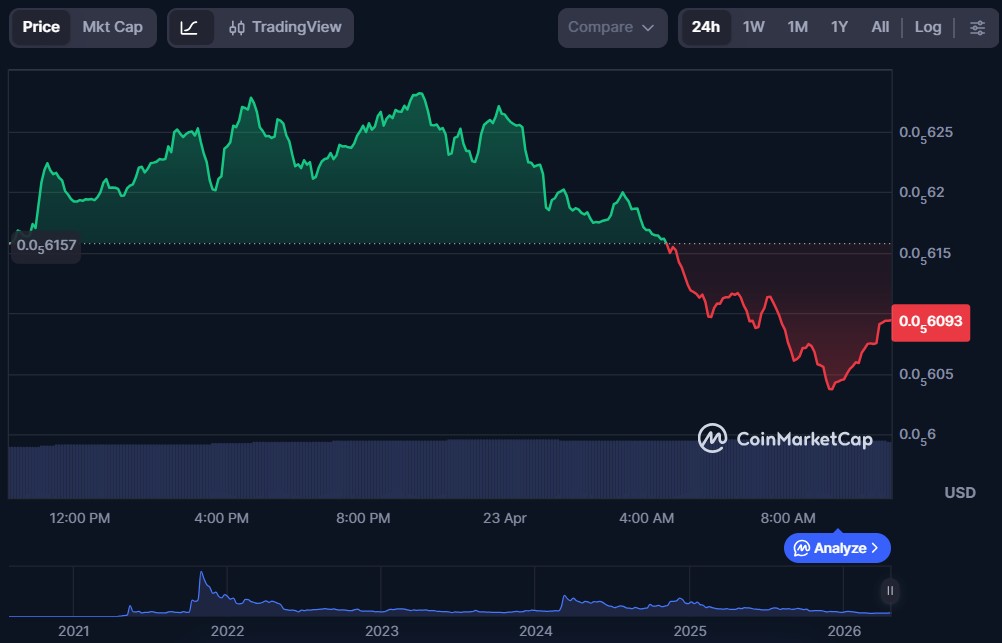Toggle Log scale on the chart
Screen dimensions: 1002x643
928,27
